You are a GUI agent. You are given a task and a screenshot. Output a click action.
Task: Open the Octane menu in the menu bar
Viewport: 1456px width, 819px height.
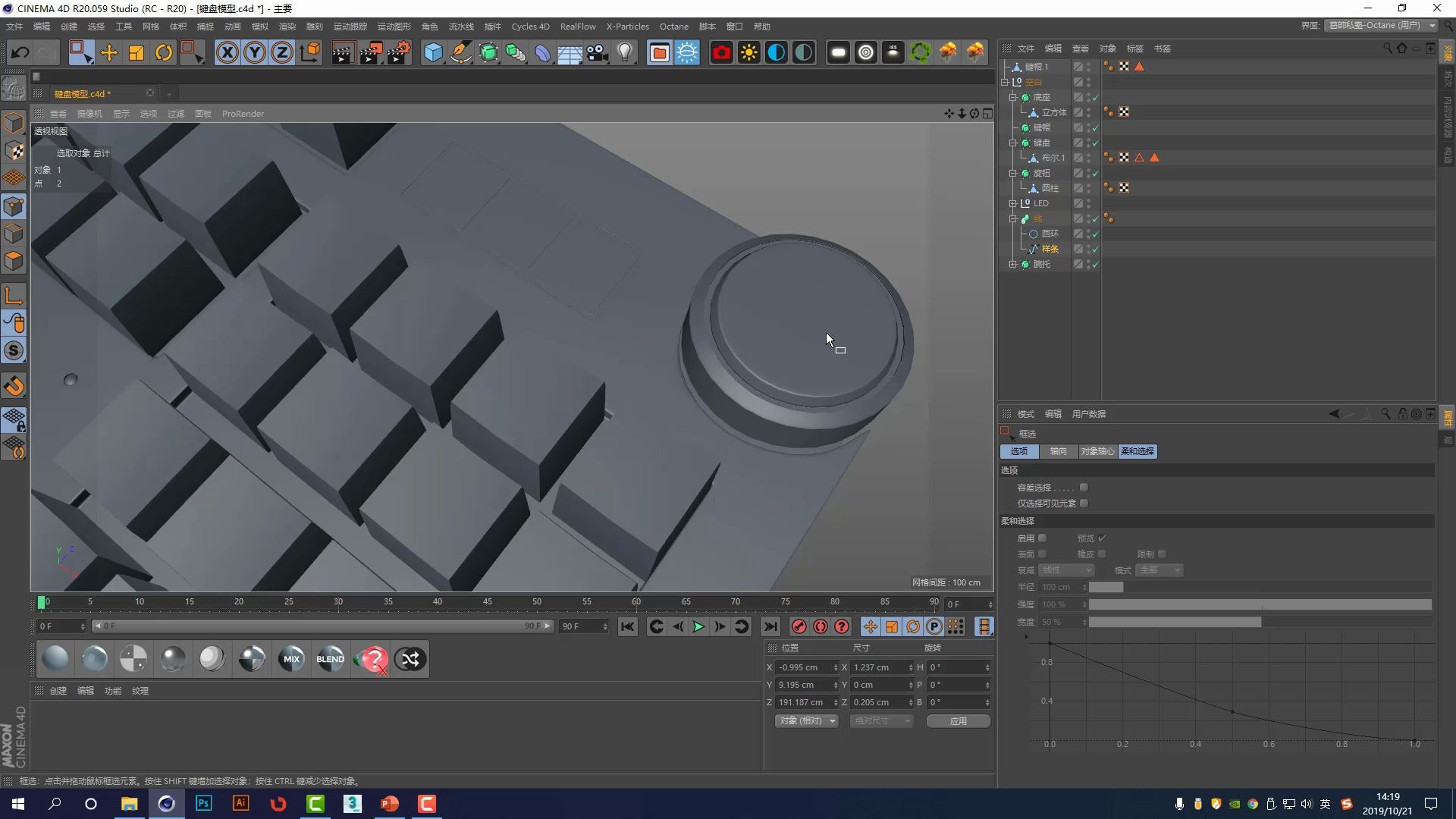coord(673,26)
